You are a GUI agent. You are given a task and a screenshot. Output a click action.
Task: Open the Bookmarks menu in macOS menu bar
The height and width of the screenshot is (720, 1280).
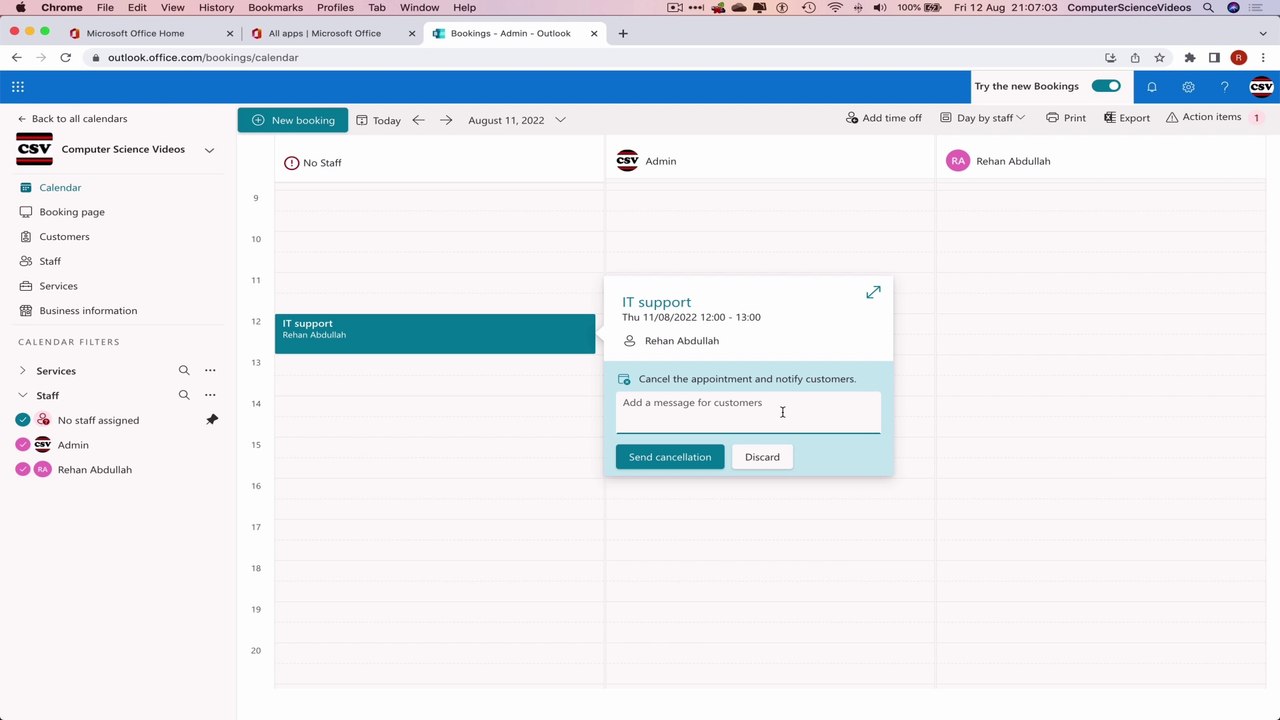click(275, 8)
